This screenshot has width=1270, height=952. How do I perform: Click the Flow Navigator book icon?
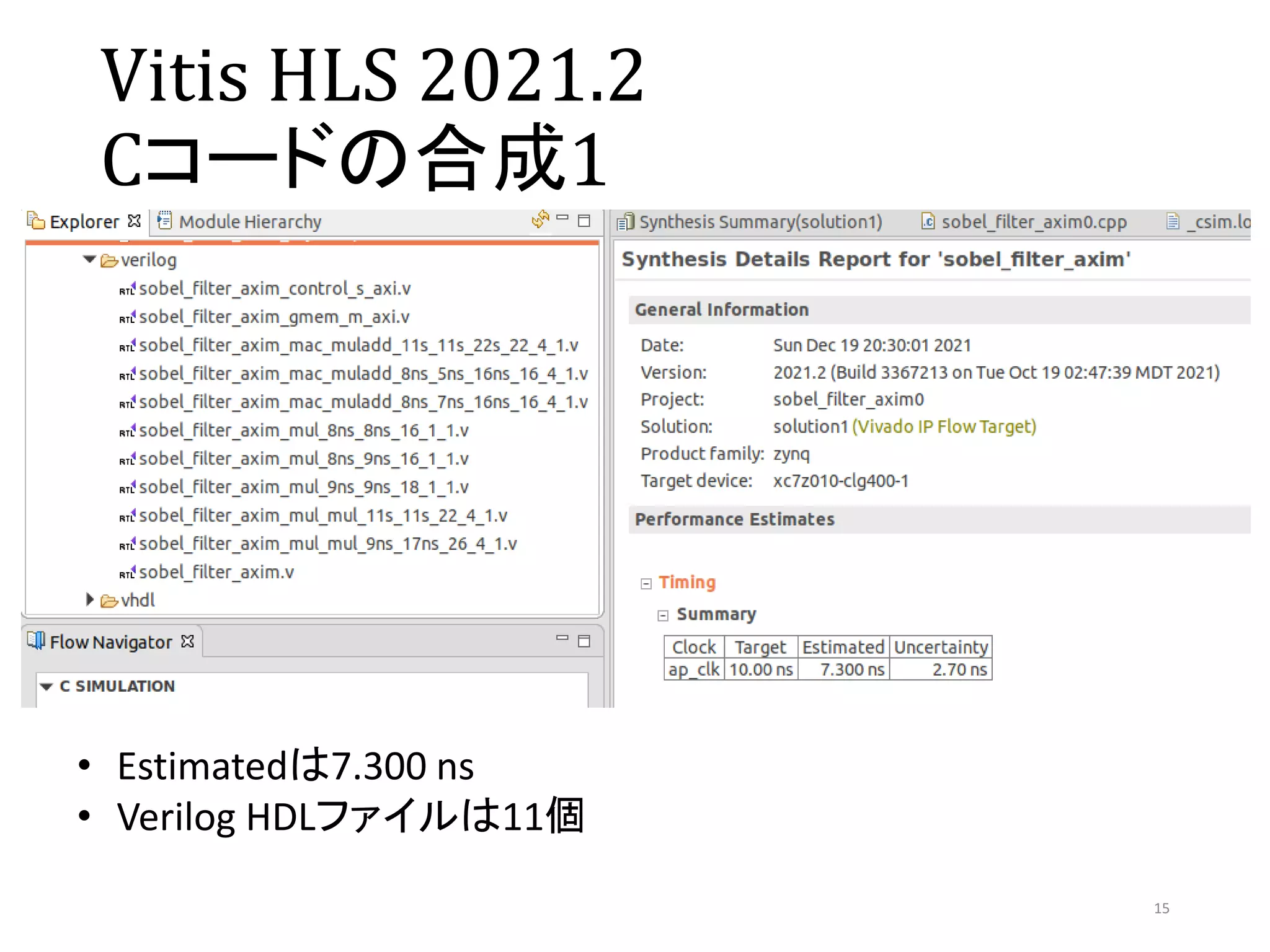click(x=36, y=641)
